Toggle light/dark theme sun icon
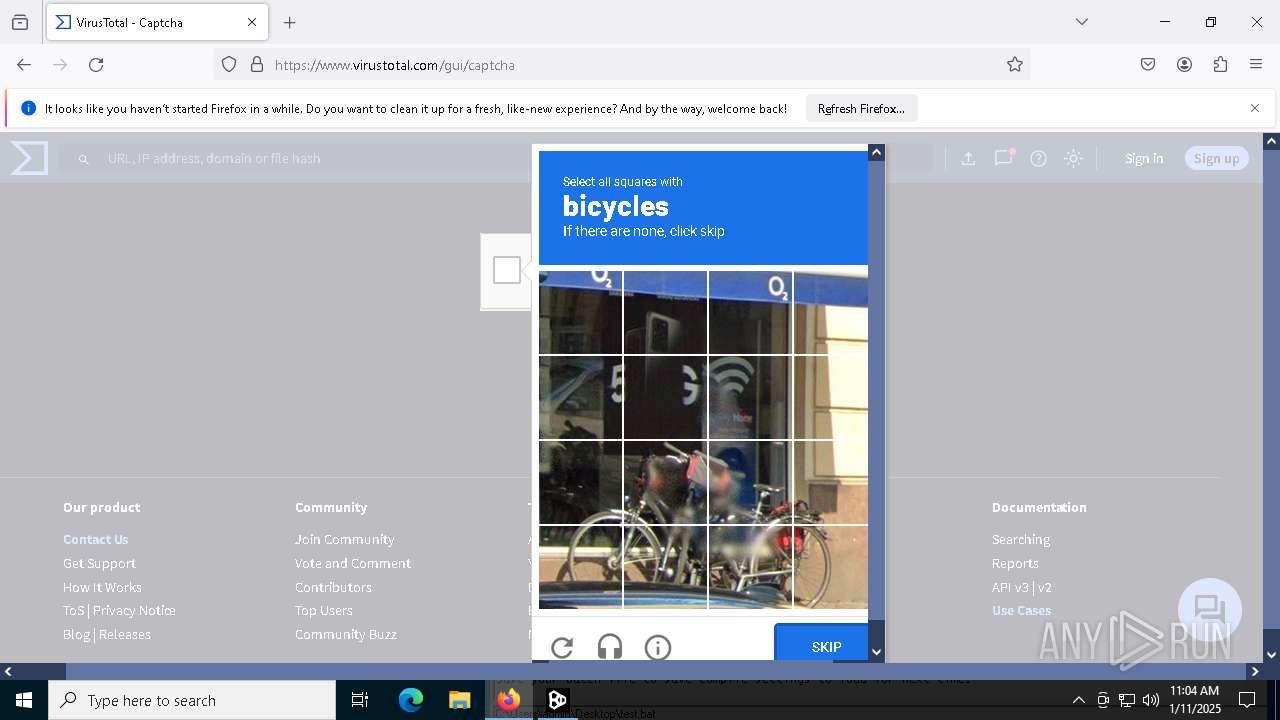1280x720 pixels. 1073,158
